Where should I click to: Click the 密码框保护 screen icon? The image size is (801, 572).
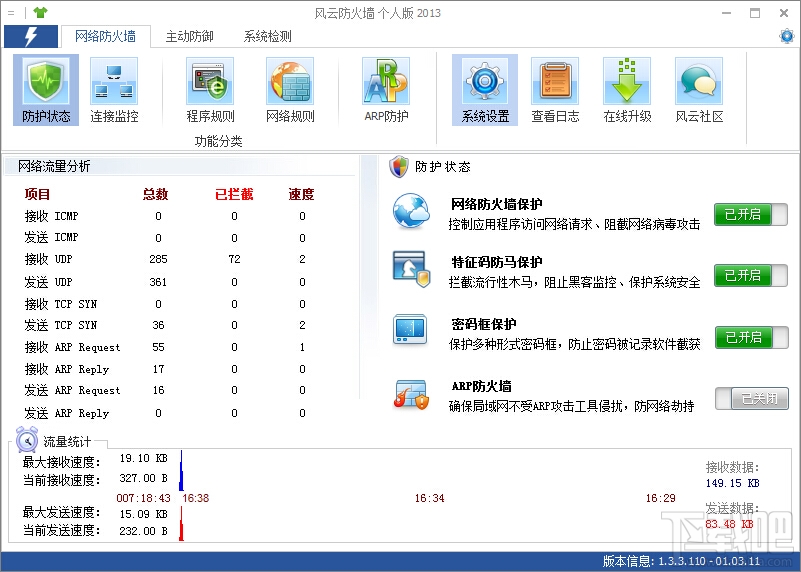pos(410,330)
